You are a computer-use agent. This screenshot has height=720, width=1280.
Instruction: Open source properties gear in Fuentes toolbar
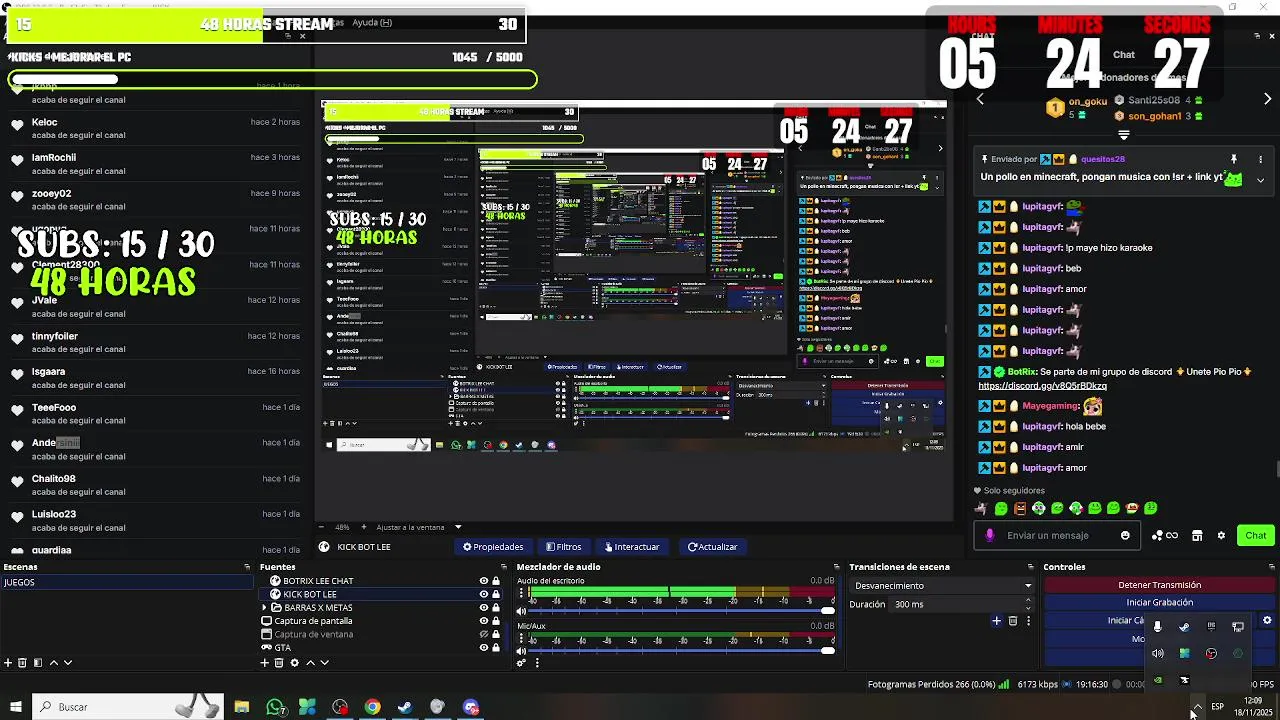(x=294, y=662)
